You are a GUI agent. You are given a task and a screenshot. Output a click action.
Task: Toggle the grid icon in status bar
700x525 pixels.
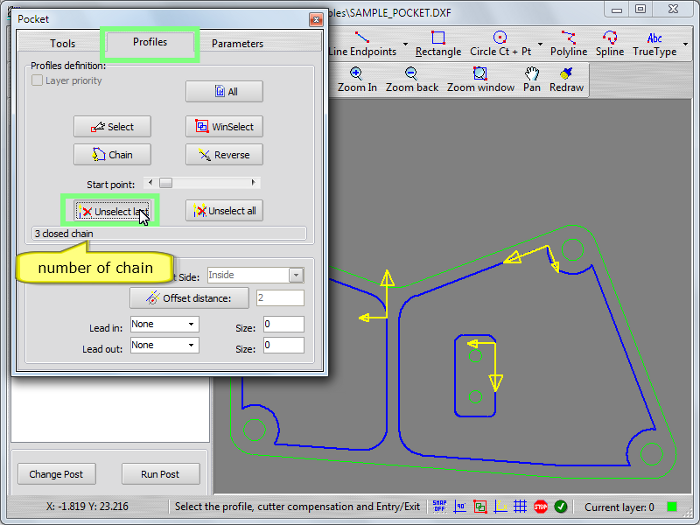click(520, 507)
